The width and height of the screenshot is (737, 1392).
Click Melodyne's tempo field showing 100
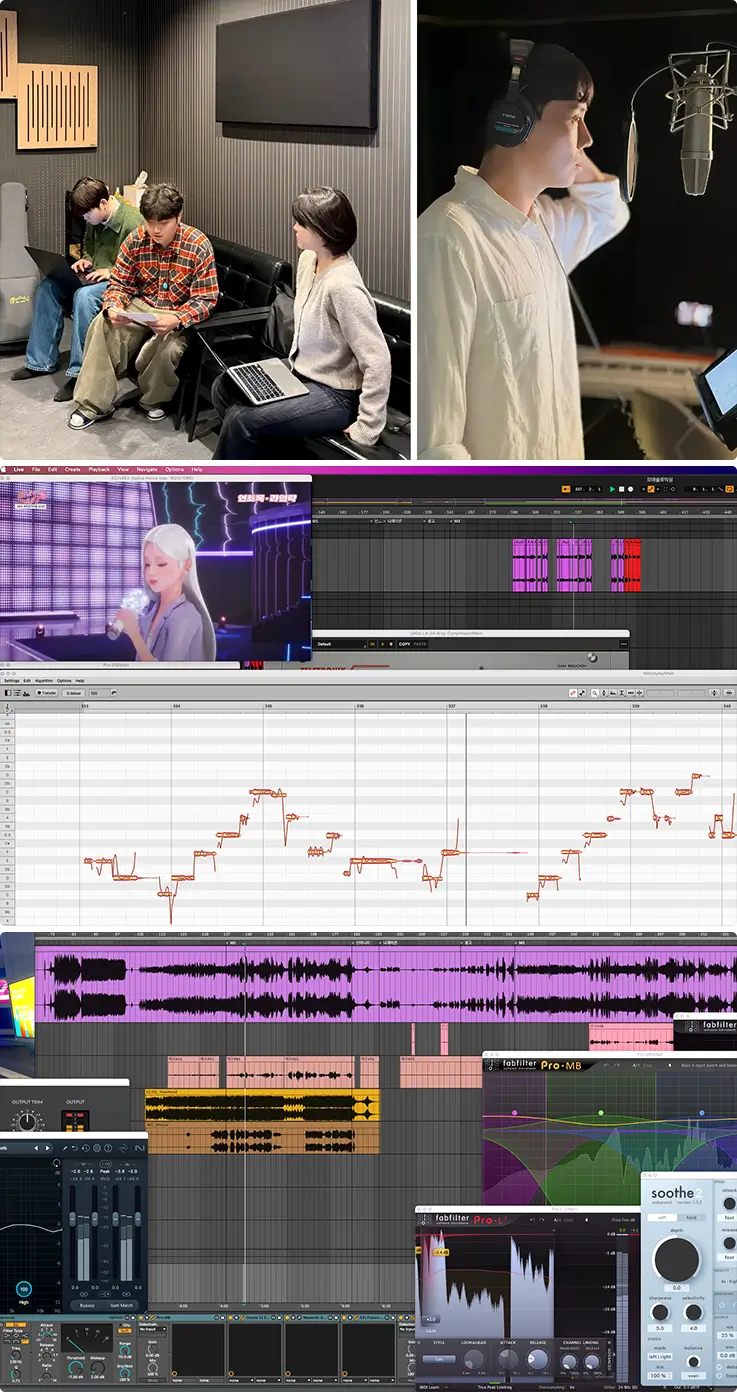99,693
